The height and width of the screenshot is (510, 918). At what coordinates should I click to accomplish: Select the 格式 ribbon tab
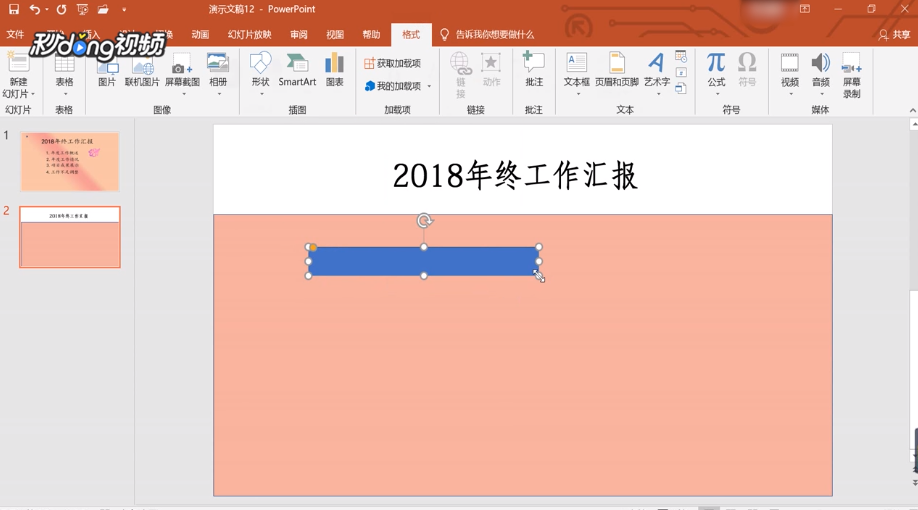point(411,35)
